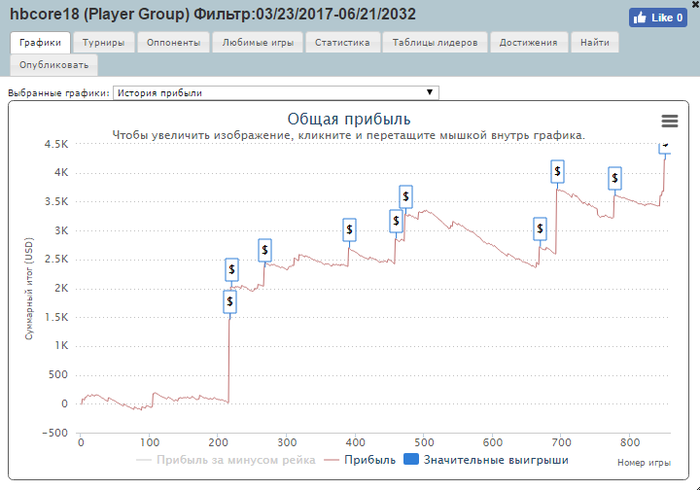Click the $ marker at 4K near game 695
The height and width of the screenshot is (490, 700).
tap(557, 171)
